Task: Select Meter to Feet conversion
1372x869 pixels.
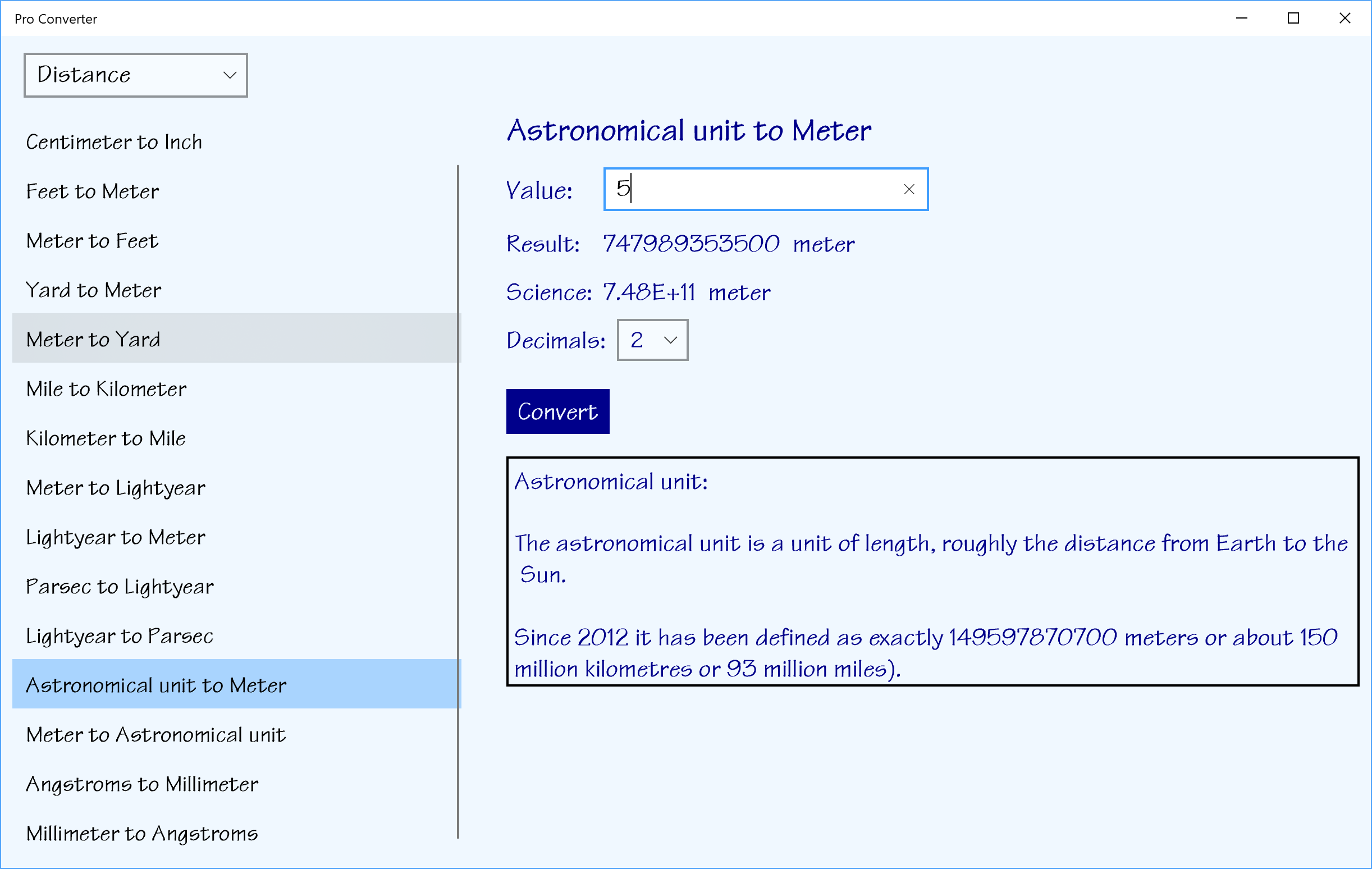Action: [92, 241]
